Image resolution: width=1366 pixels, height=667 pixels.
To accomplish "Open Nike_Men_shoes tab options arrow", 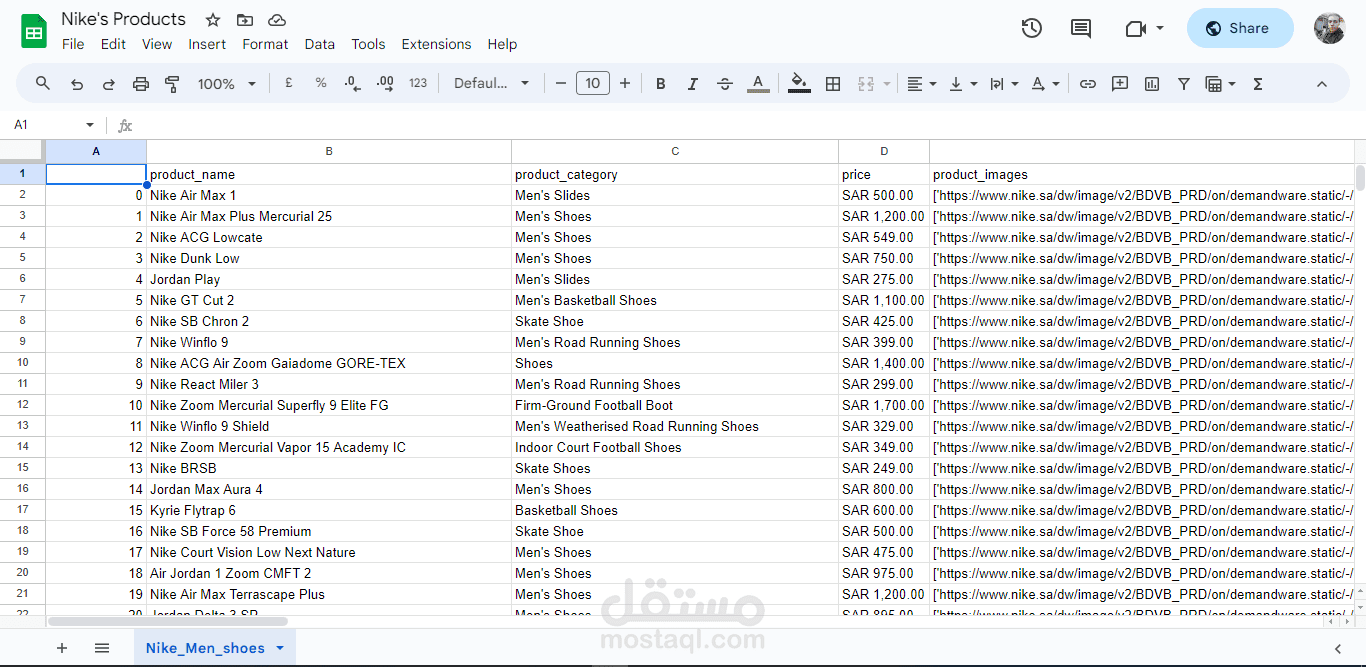I will (x=280, y=648).
